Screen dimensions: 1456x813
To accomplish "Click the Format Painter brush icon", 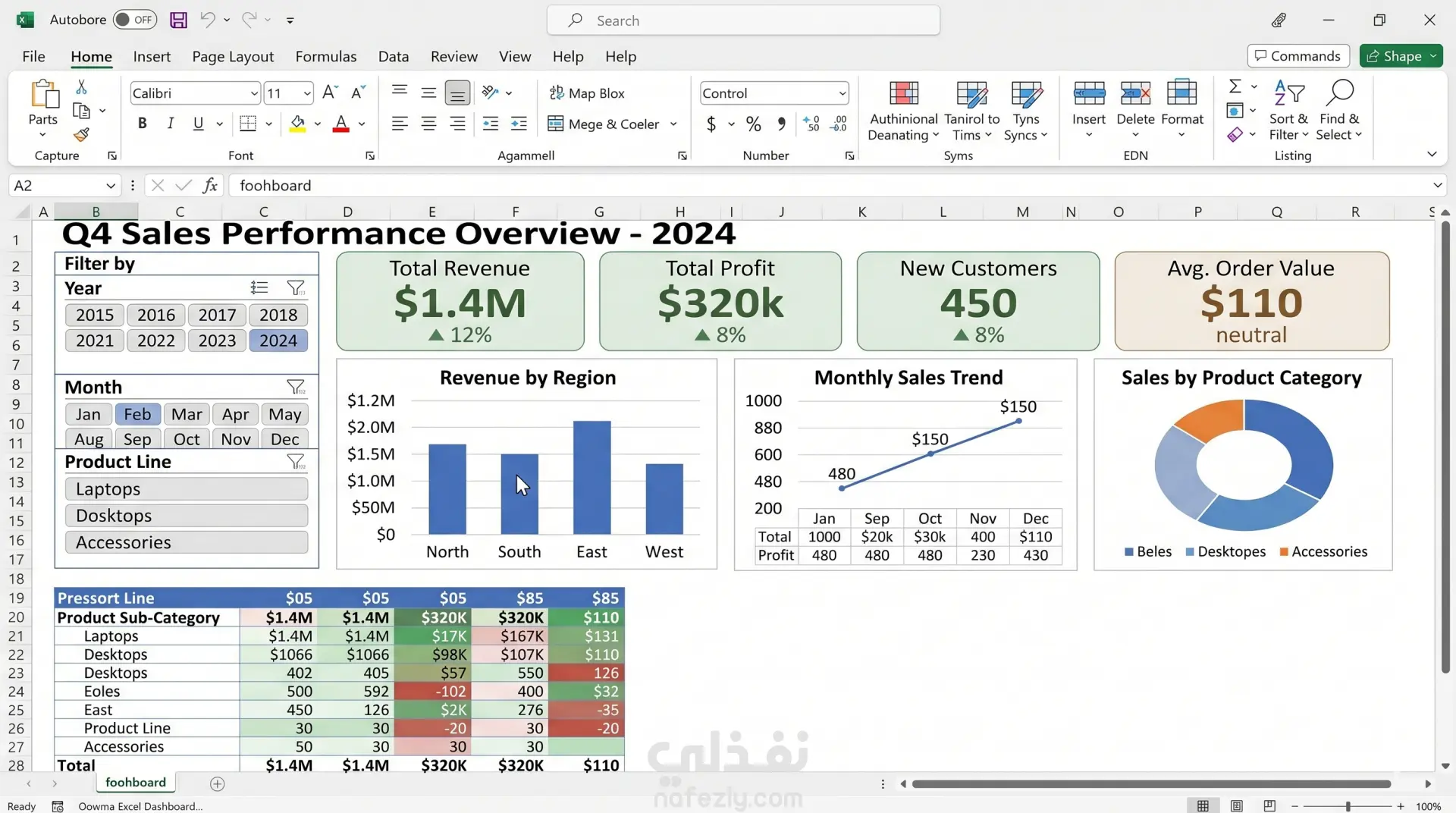I will pyautogui.click(x=81, y=135).
